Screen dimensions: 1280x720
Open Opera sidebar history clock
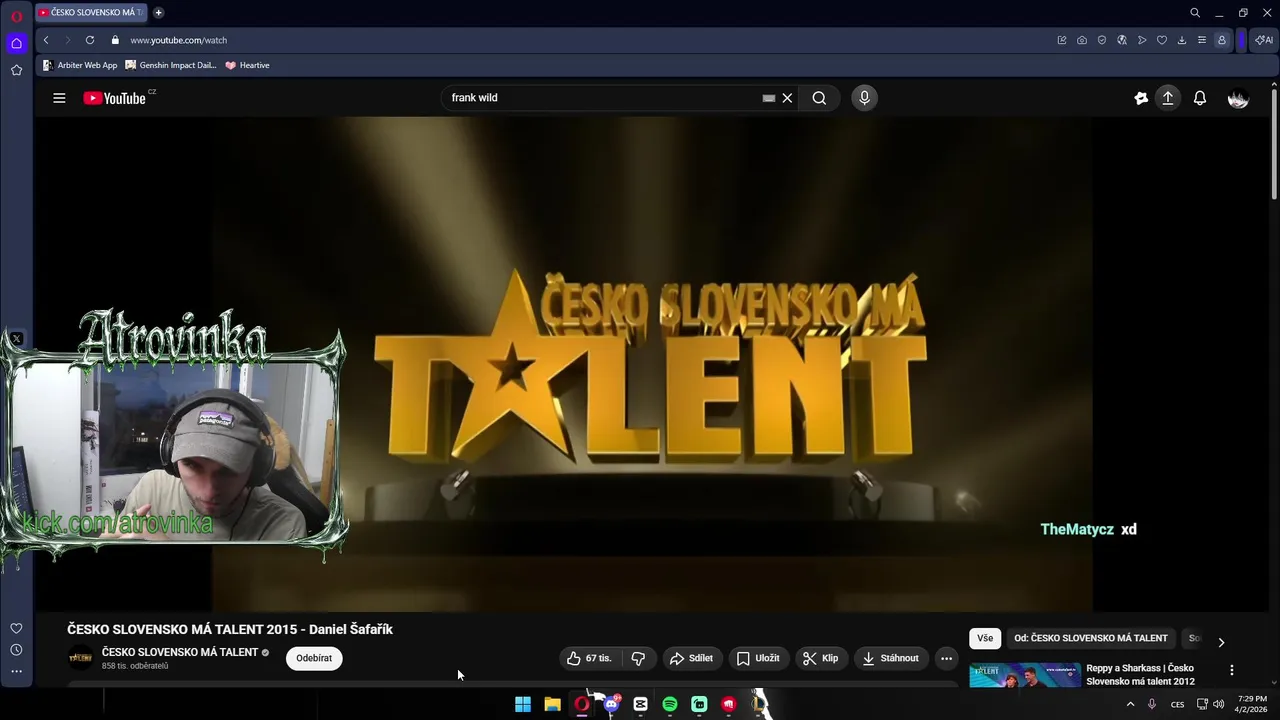pyautogui.click(x=16, y=650)
